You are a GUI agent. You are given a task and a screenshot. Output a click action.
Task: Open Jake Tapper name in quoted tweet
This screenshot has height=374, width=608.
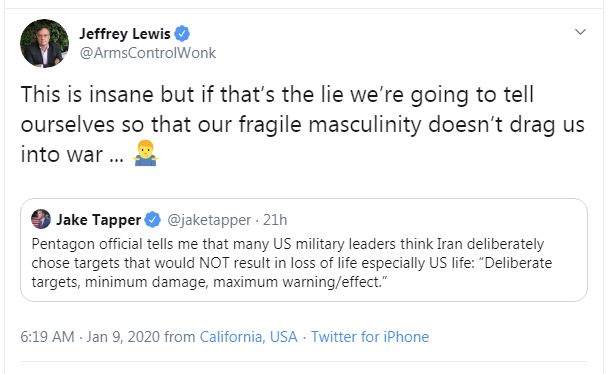click(98, 220)
